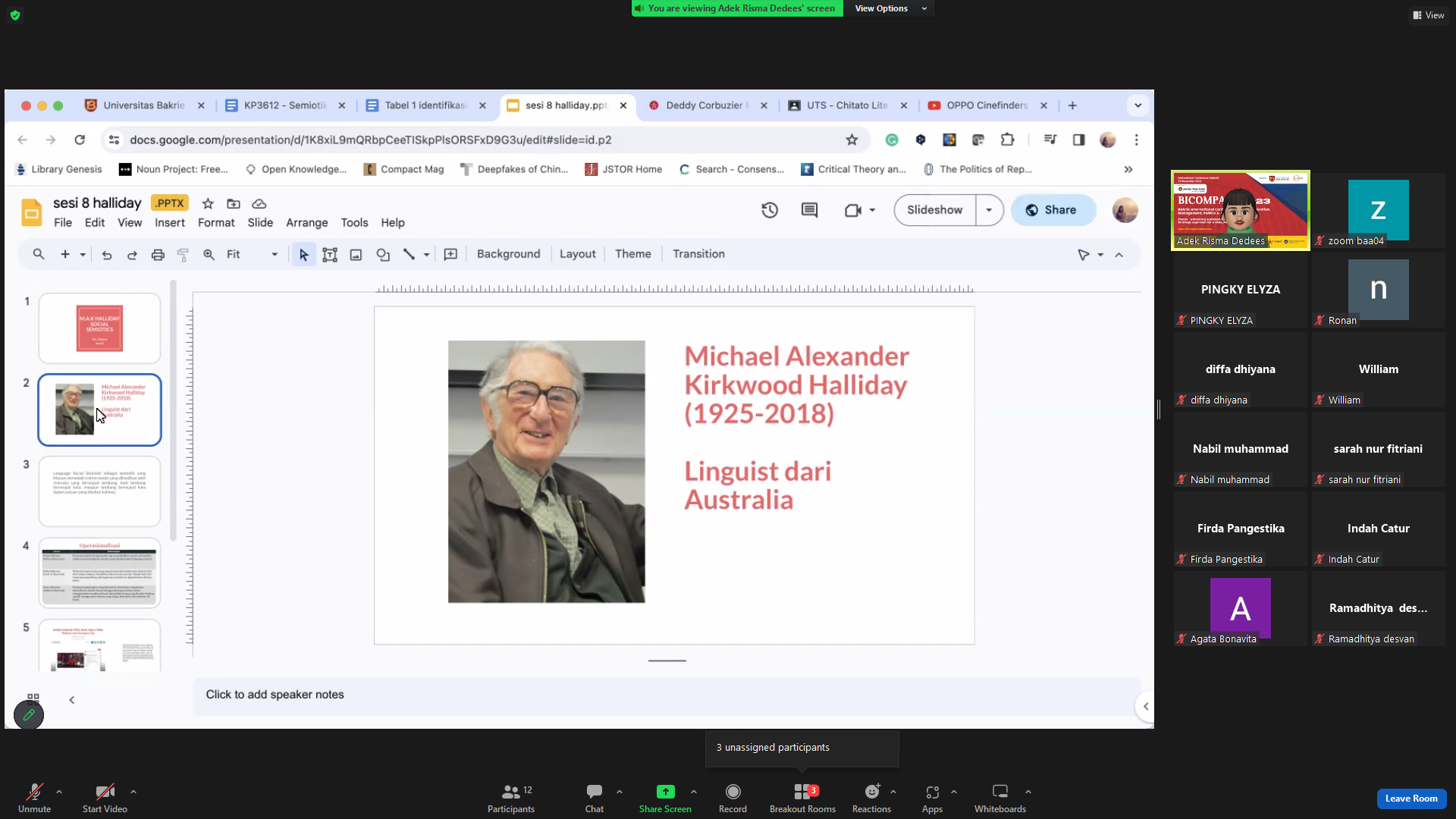Collapse the slide filmstrip panel
The image size is (1456, 819).
pos(72,700)
